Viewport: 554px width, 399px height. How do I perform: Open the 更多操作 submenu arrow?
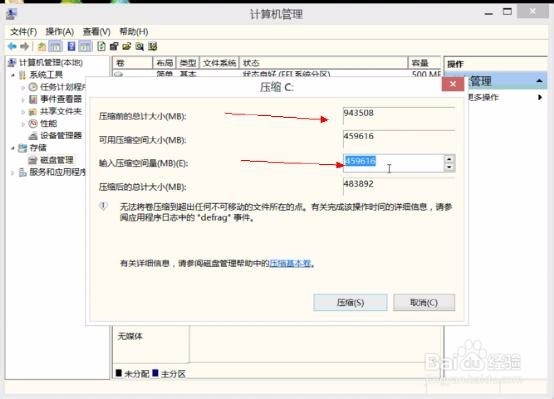pyautogui.click(x=540, y=97)
